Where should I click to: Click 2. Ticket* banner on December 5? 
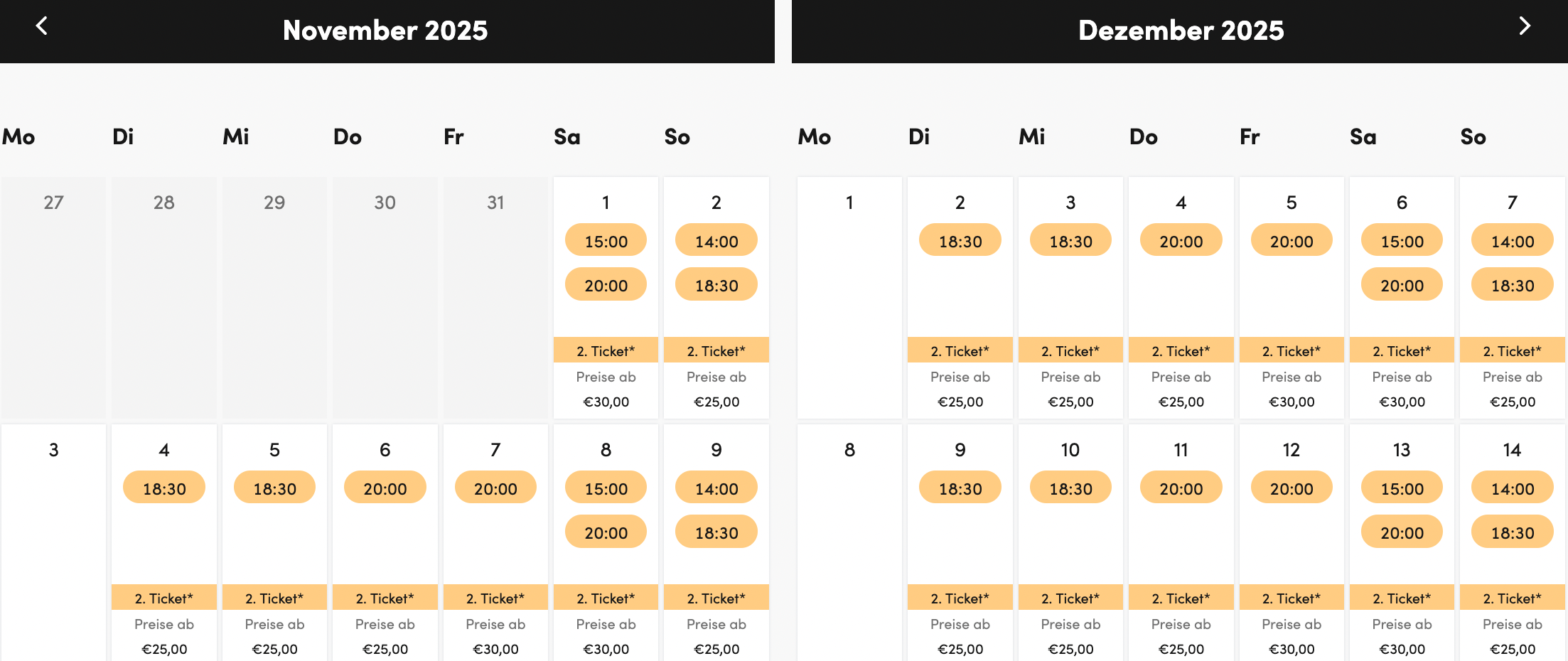click(1291, 350)
